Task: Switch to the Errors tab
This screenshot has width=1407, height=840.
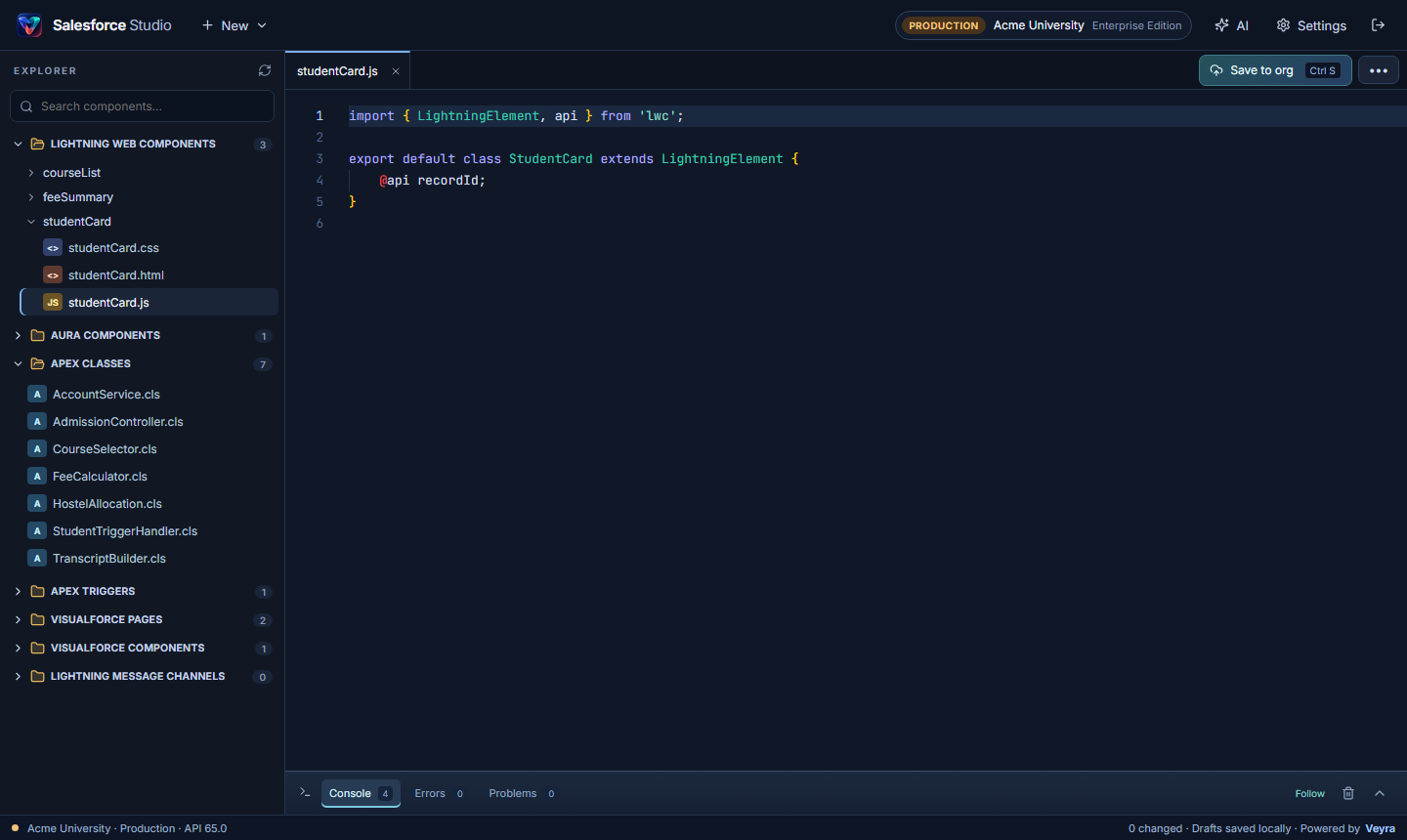Action: point(439,793)
